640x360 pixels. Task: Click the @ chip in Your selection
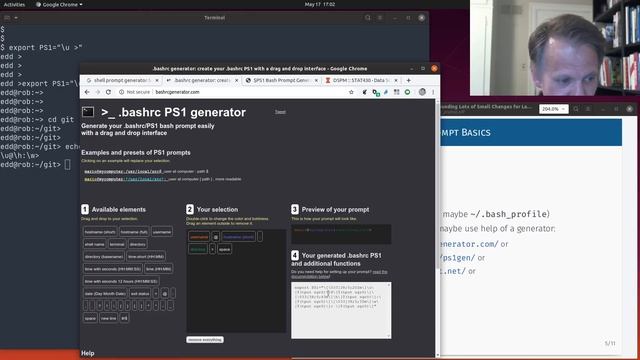pos(216,237)
